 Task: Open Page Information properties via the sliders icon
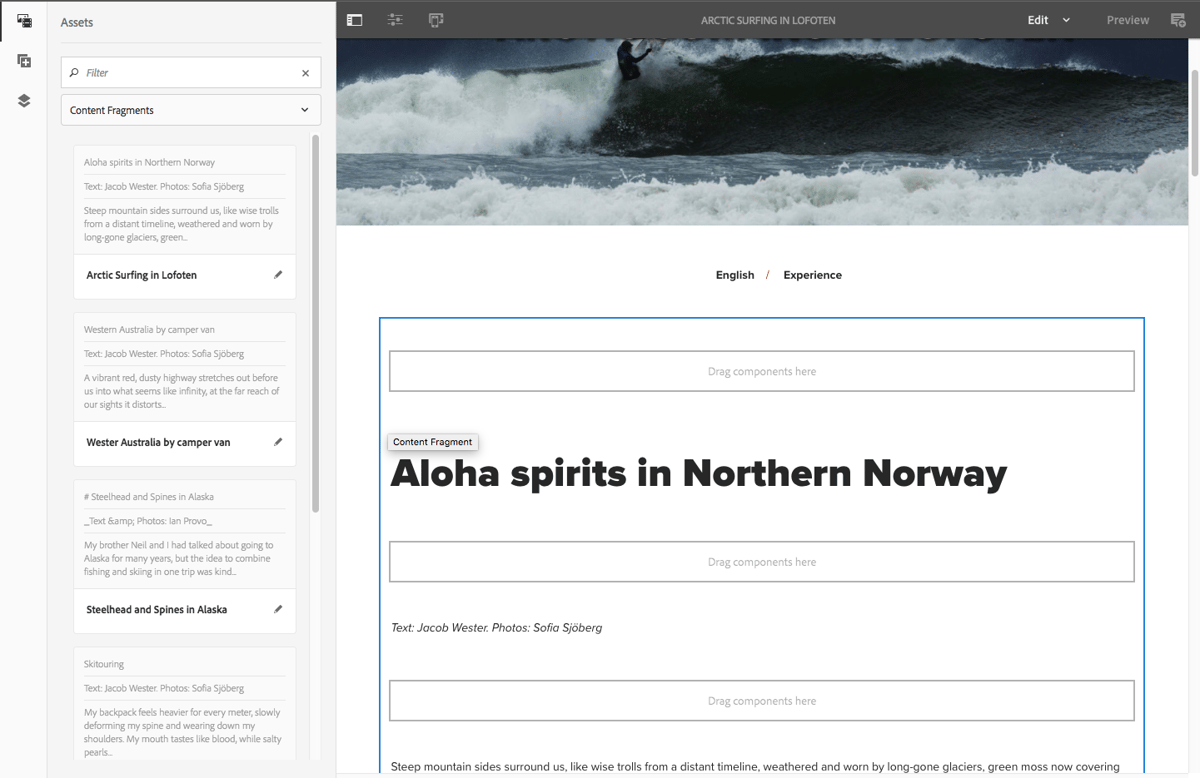click(395, 19)
